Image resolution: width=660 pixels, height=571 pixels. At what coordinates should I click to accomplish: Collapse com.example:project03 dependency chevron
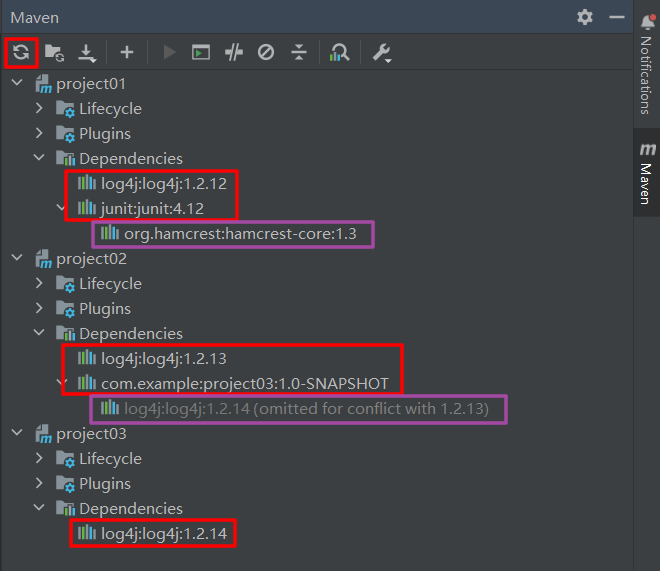[x=61, y=383]
